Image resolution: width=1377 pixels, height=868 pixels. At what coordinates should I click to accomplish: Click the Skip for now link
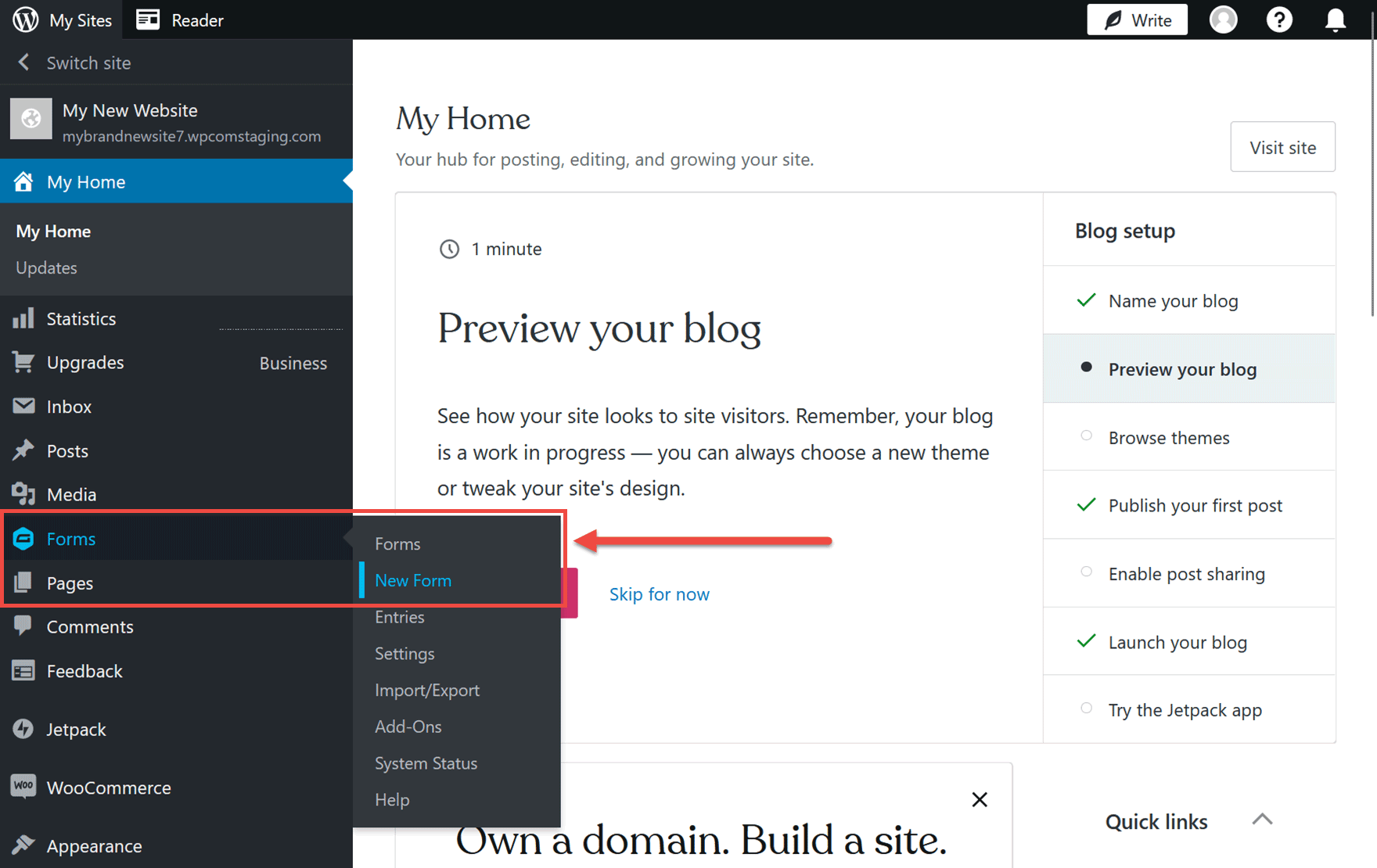pos(660,594)
